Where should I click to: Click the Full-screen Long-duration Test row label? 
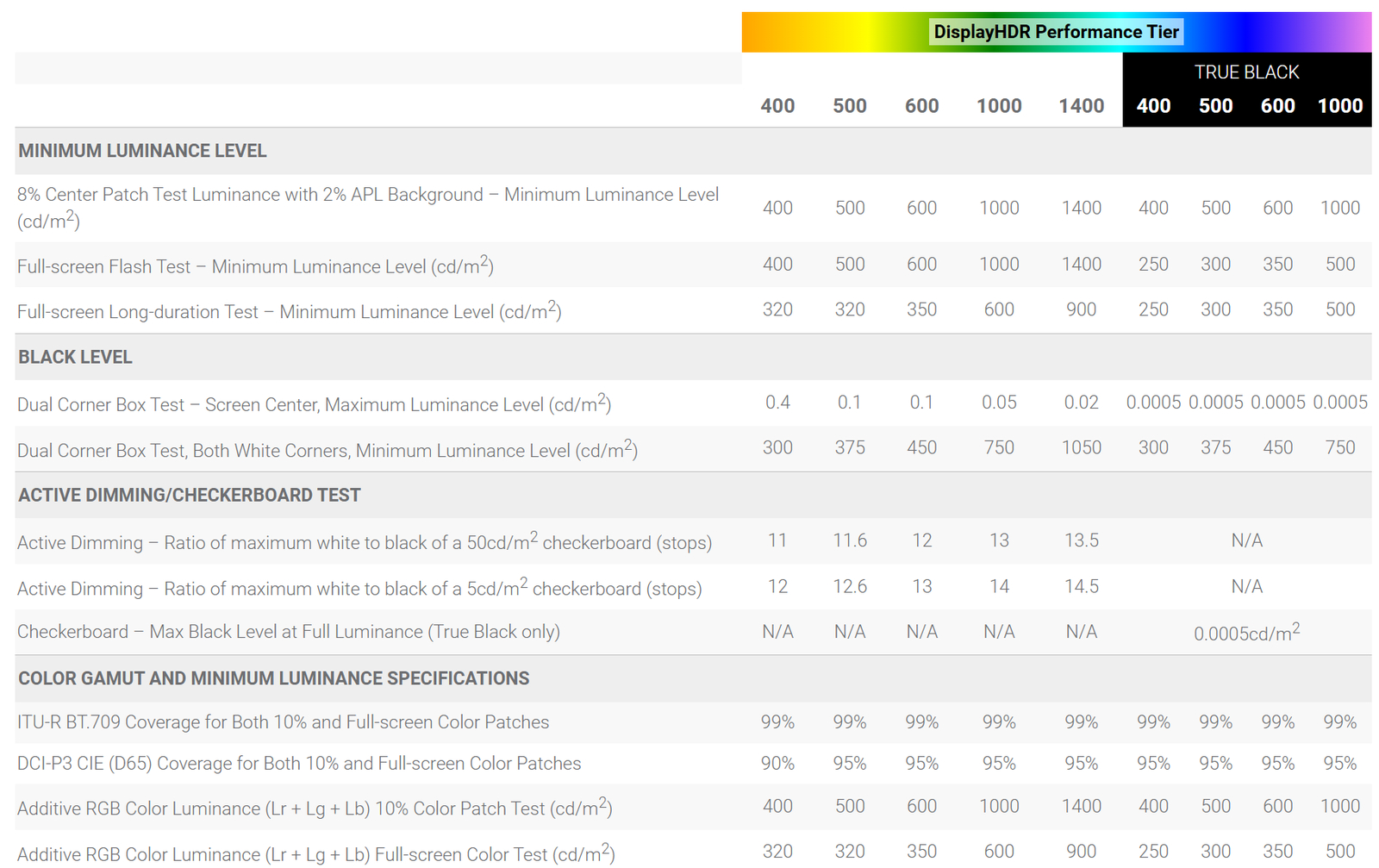[x=289, y=311]
